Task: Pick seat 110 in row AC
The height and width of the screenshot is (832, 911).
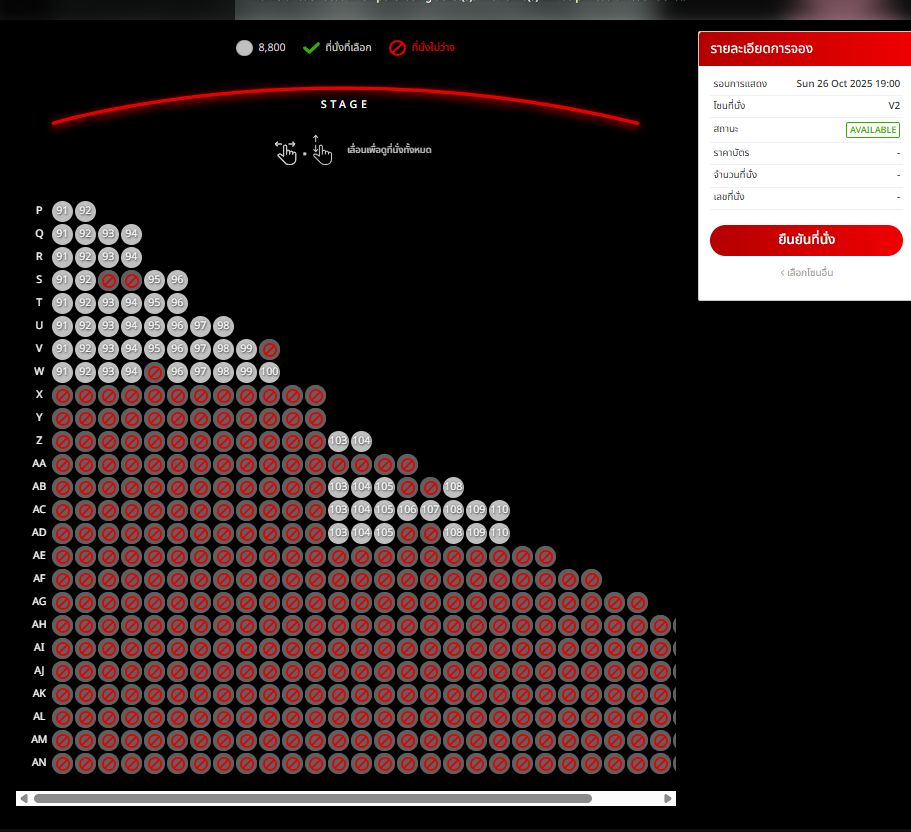Action: tap(499, 510)
